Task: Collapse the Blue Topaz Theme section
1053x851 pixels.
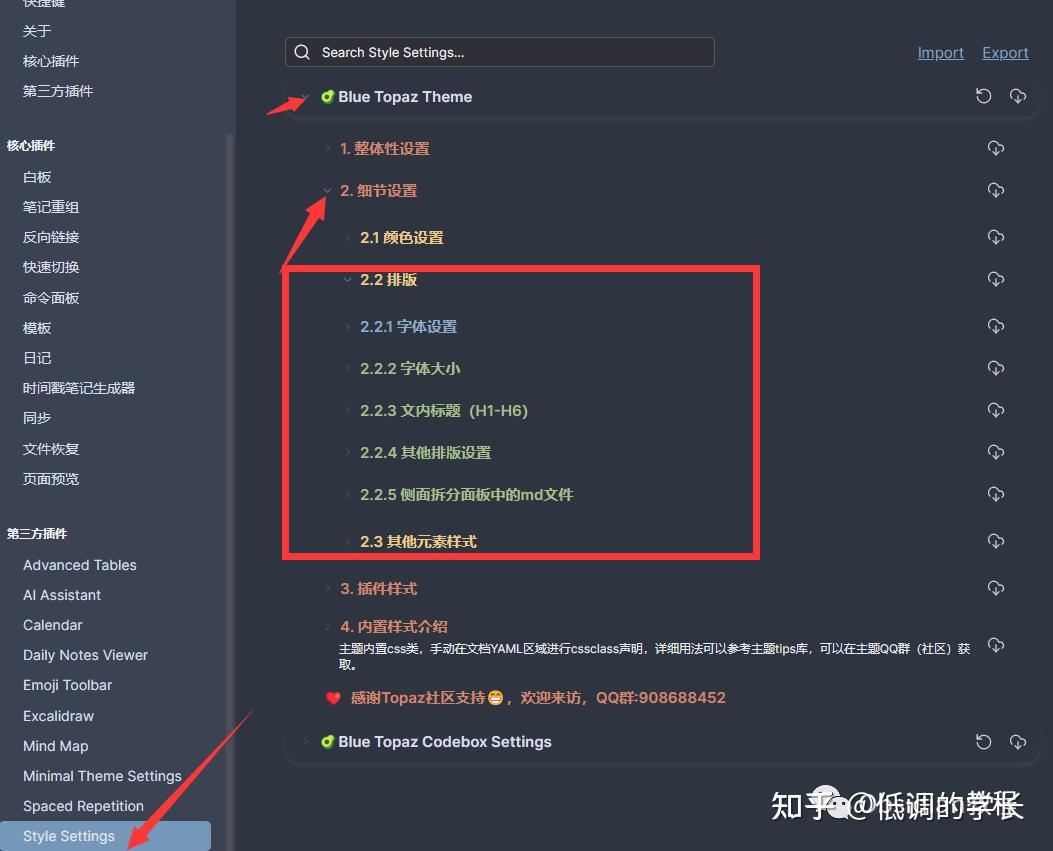Action: (306, 97)
